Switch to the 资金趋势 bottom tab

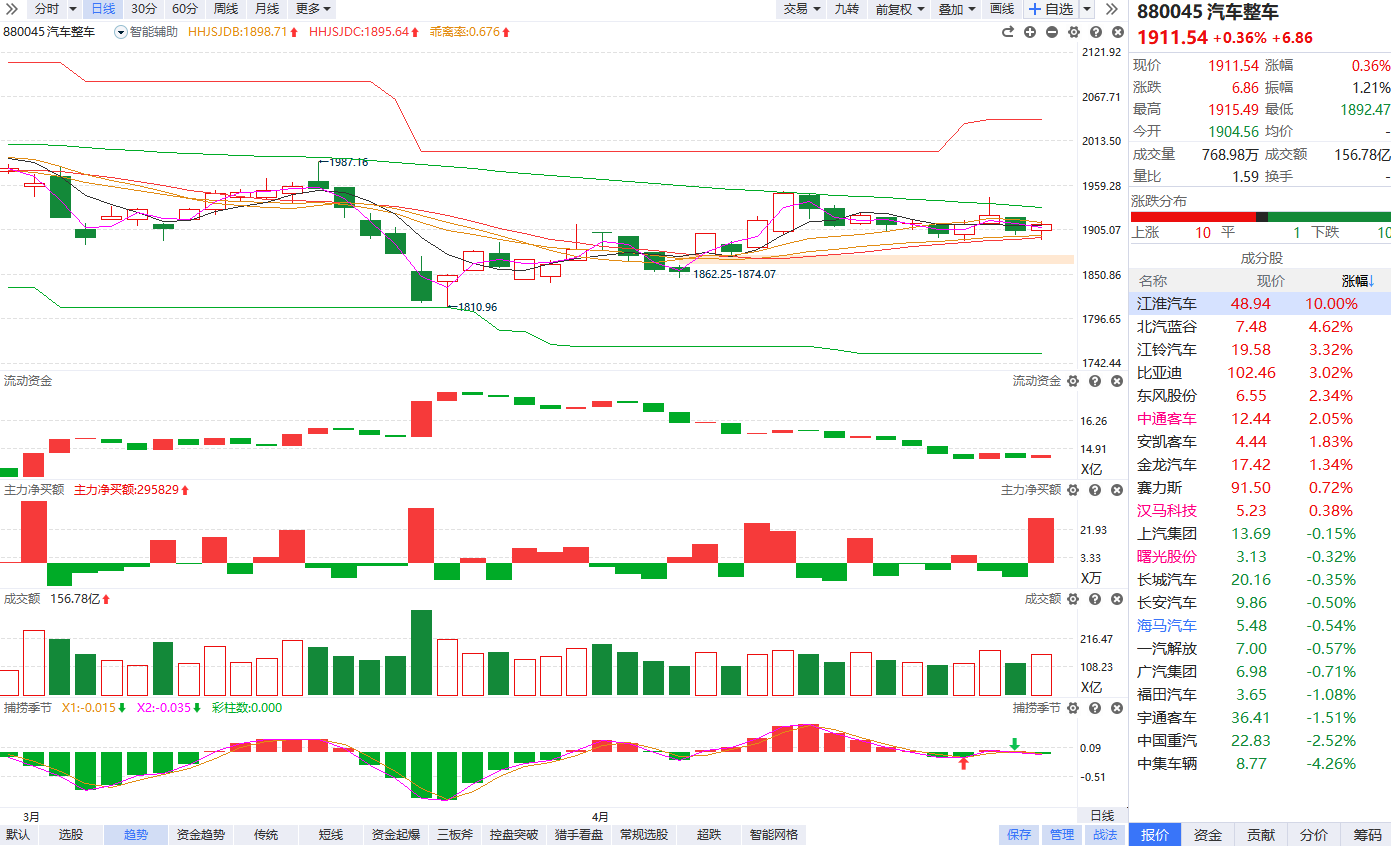[x=201, y=835]
